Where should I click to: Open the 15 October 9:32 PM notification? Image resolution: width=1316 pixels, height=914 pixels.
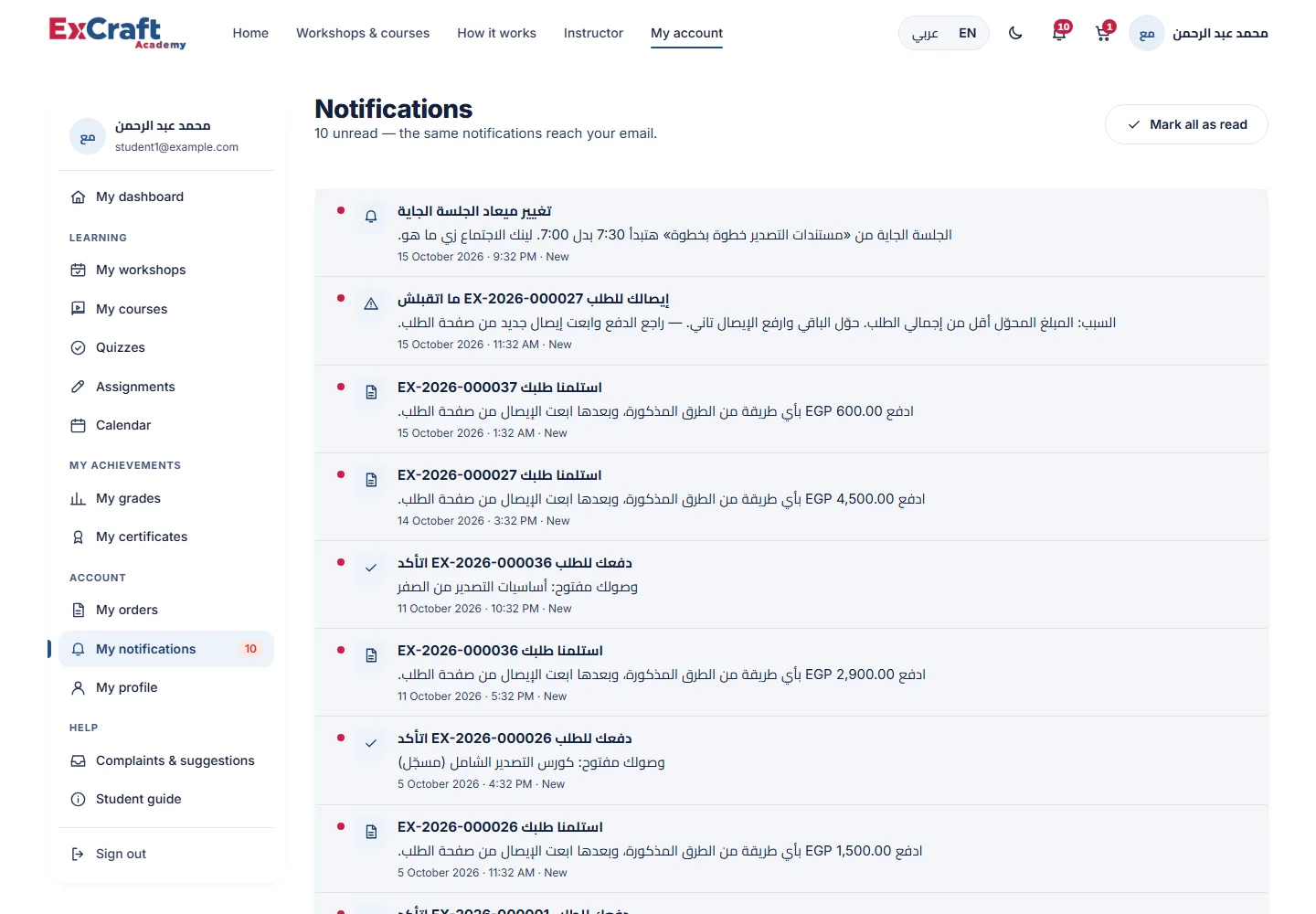tap(791, 233)
